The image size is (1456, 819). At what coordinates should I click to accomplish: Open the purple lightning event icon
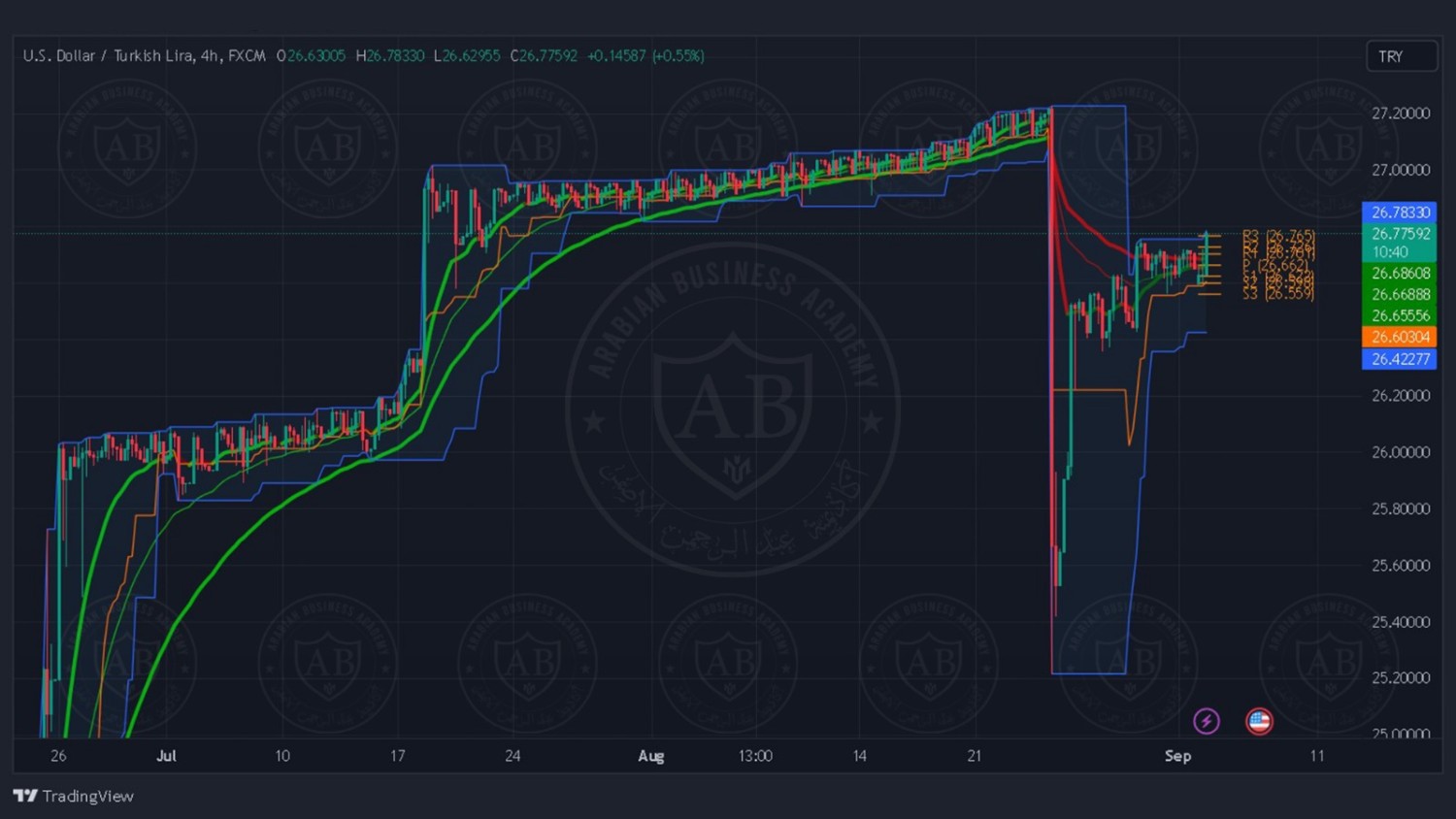(1207, 721)
